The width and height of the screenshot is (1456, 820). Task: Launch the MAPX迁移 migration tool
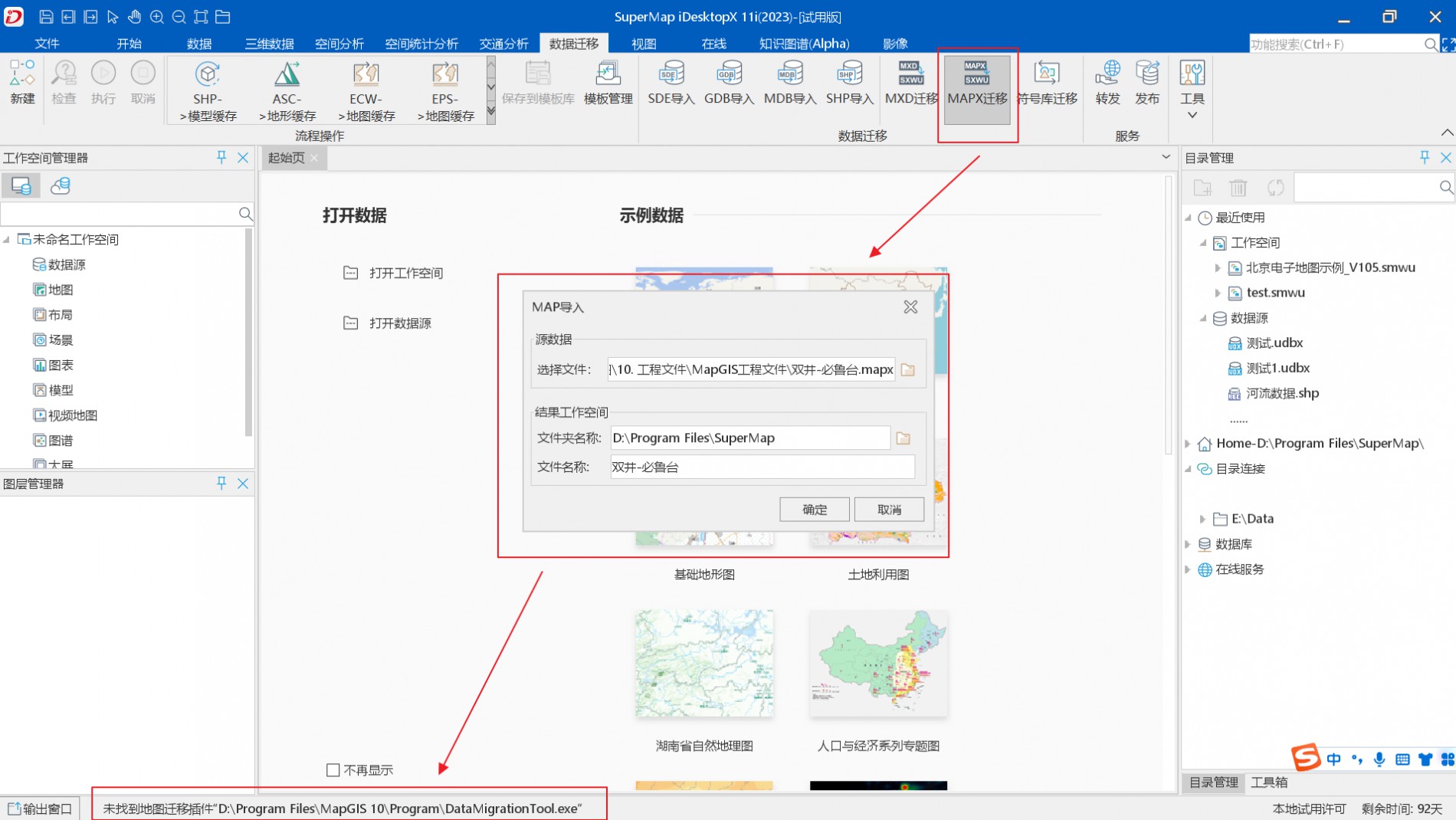(977, 90)
